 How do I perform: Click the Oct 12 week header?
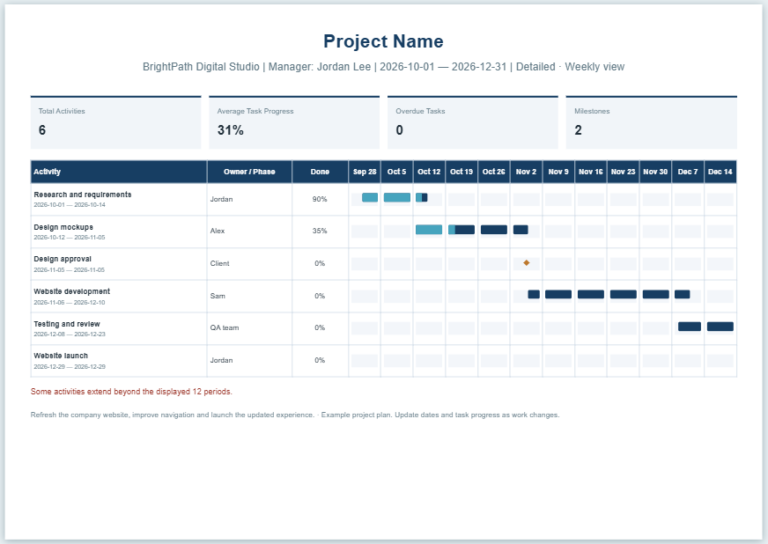pyautogui.click(x=429, y=172)
